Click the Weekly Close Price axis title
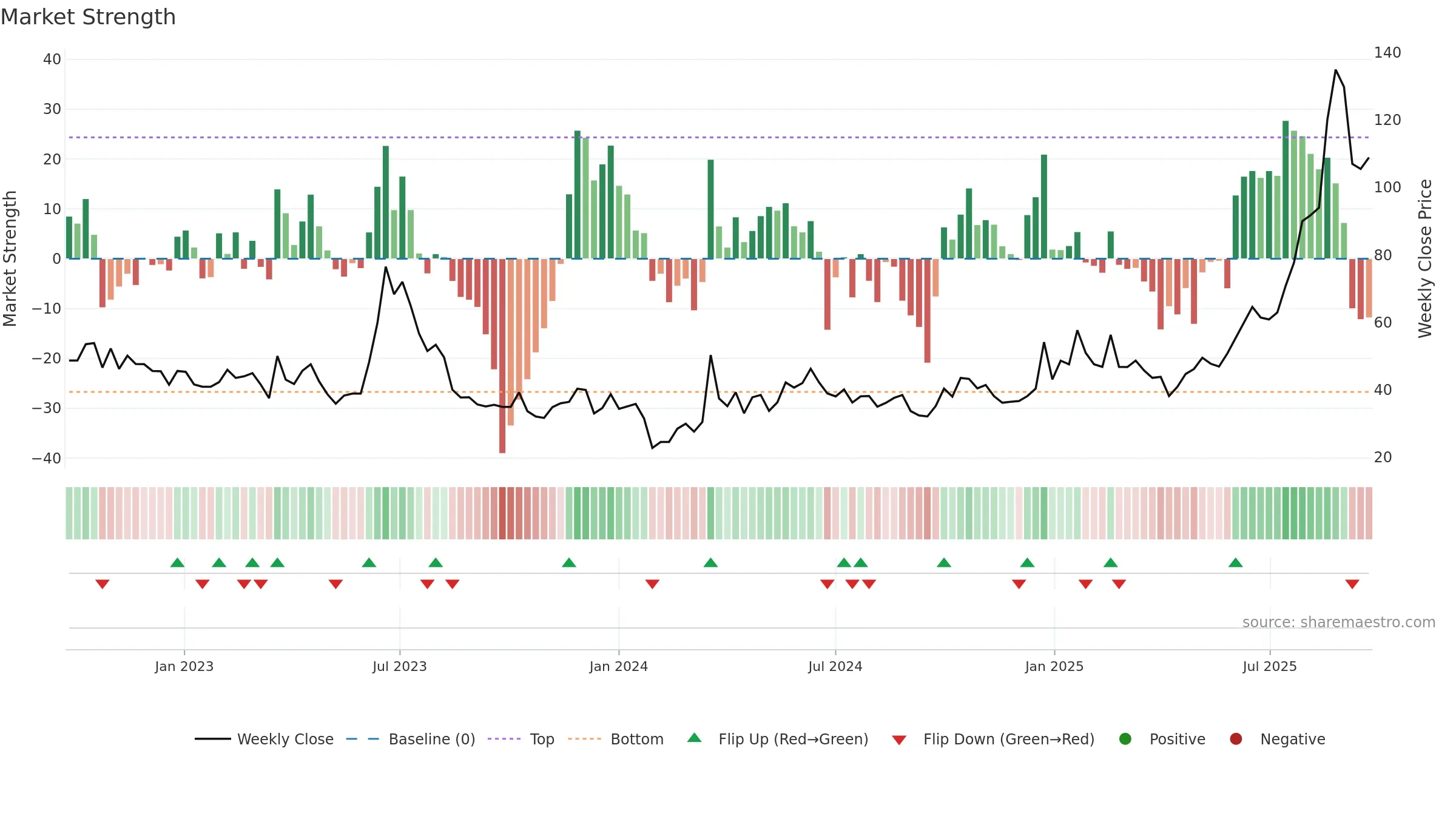The width and height of the screenshot is (1456, 819). (1424, 258)
